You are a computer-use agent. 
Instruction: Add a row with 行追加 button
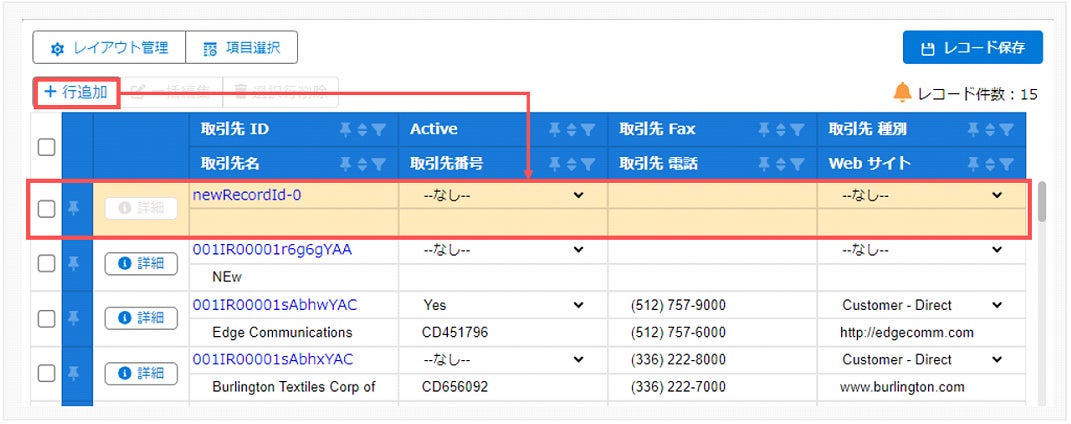pyautogui.click(x=76, y=92)
